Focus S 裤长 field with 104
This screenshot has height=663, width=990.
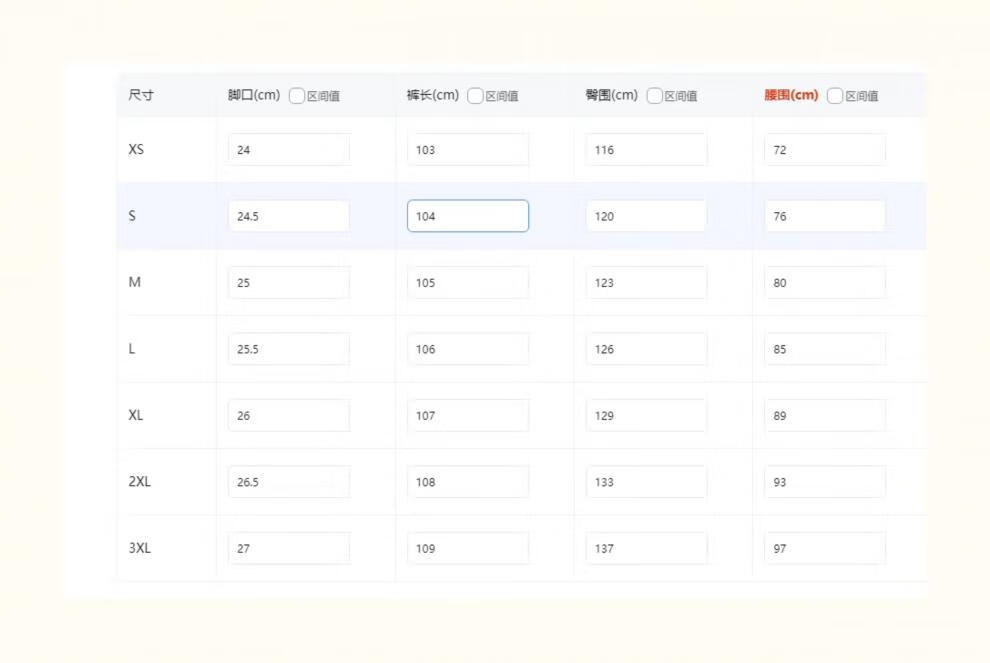pyautogui.click(x=468, y=216)
